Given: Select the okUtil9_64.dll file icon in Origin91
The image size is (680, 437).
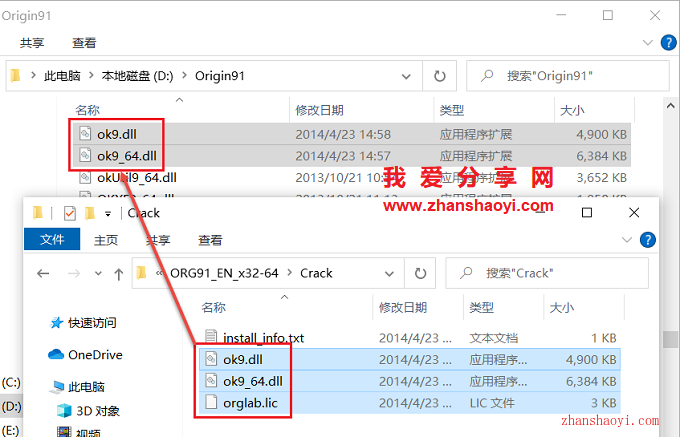Looking at the screenshot, I should point(85,177).
